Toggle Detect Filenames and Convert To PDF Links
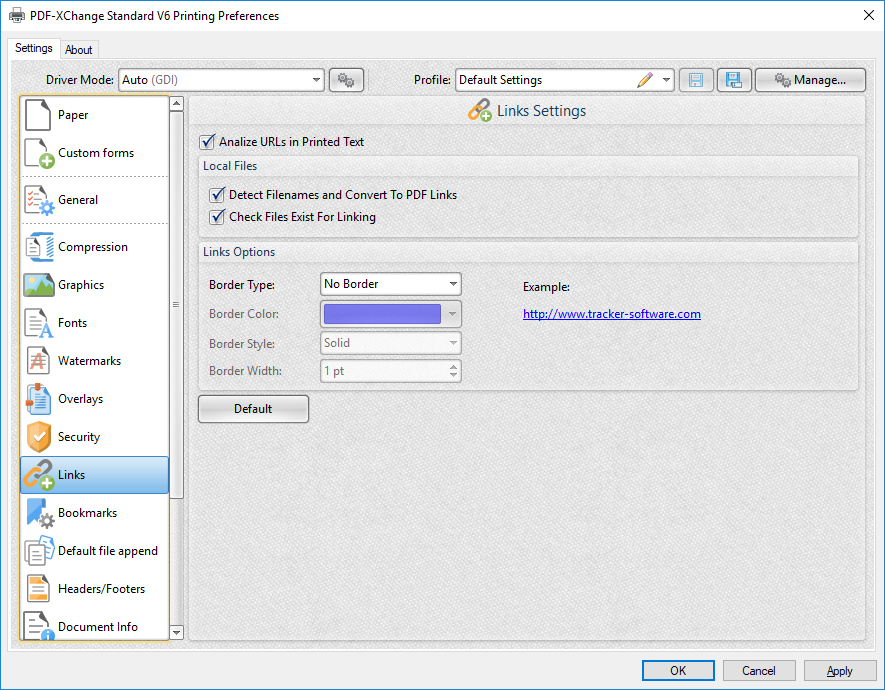 coord(217,195)
